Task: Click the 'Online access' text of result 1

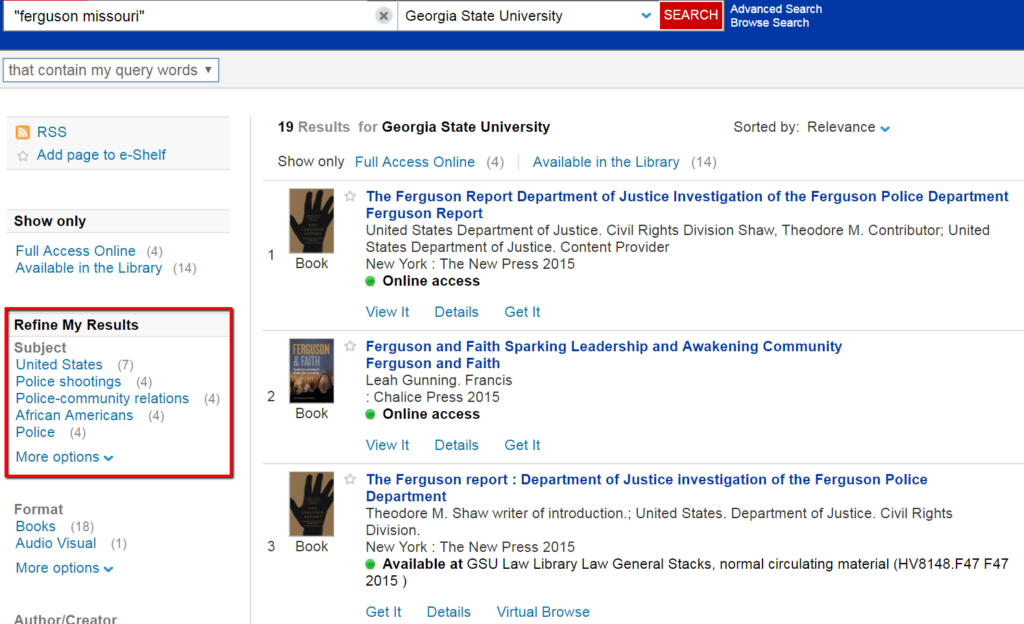Action: (x=431, y=281)
